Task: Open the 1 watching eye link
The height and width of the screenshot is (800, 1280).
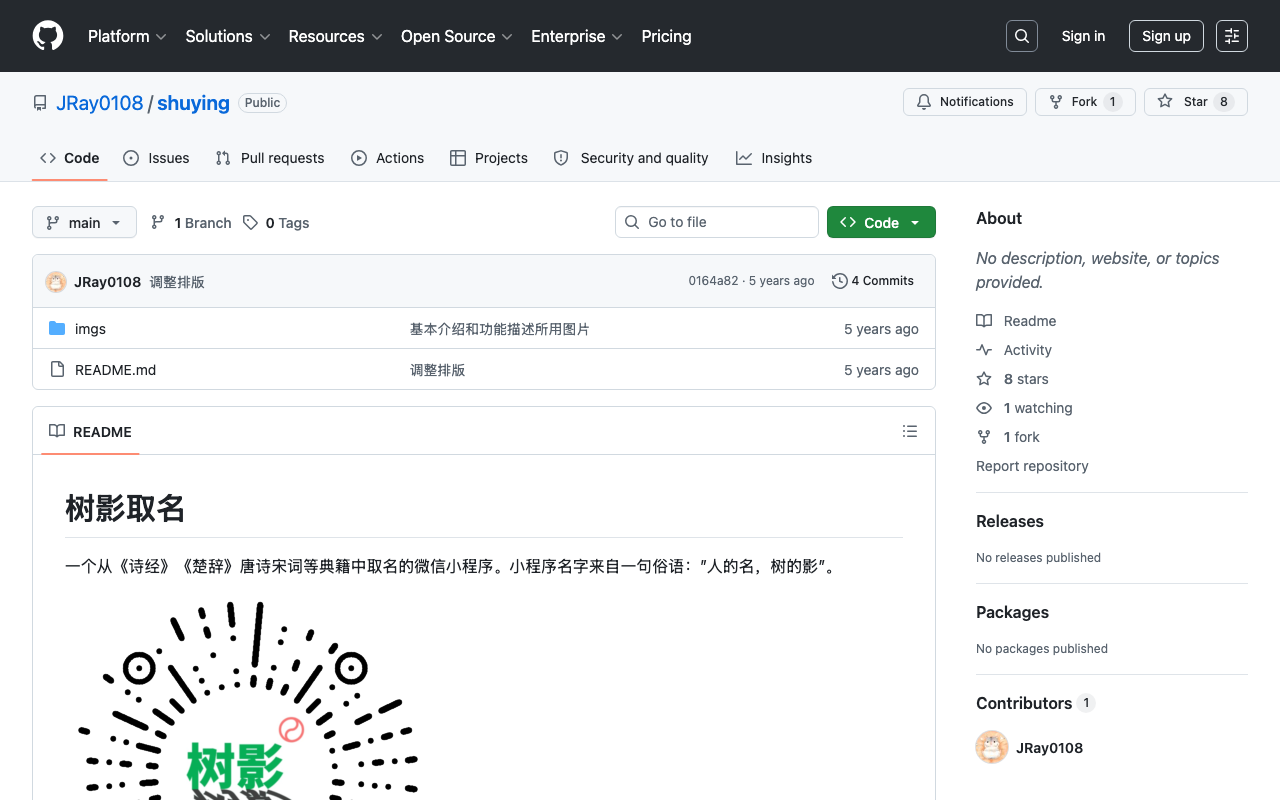Action: [1024, 408]
